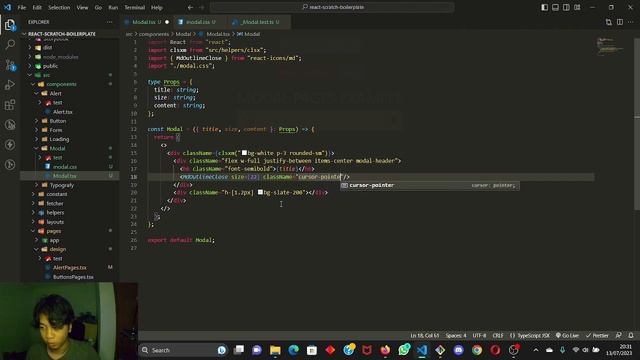Collapse the REACT-SCRATCH-BOILERPLATE root folder
Viewport: 640px width, 360px height.
[61, 34]
